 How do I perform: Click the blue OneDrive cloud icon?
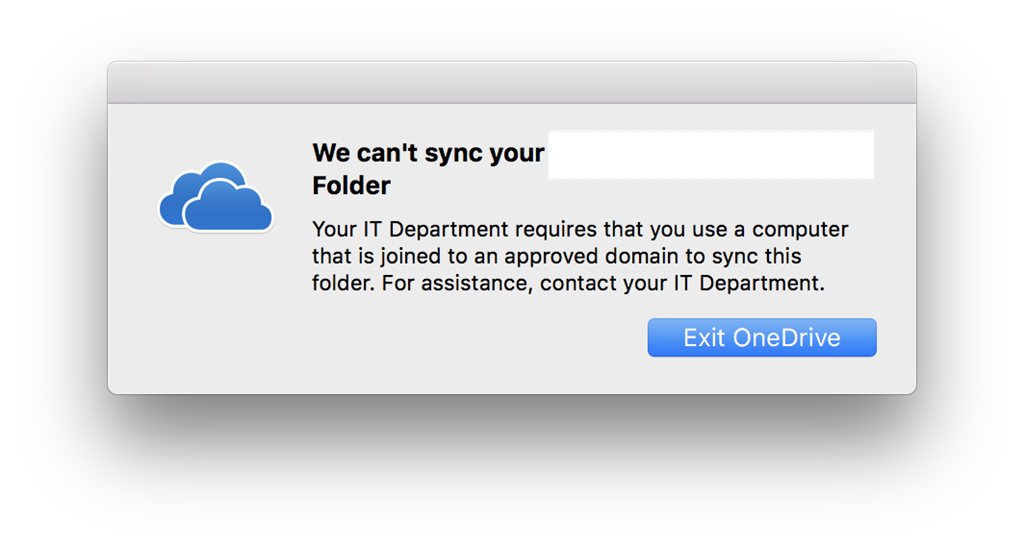[x=216, y=197]
